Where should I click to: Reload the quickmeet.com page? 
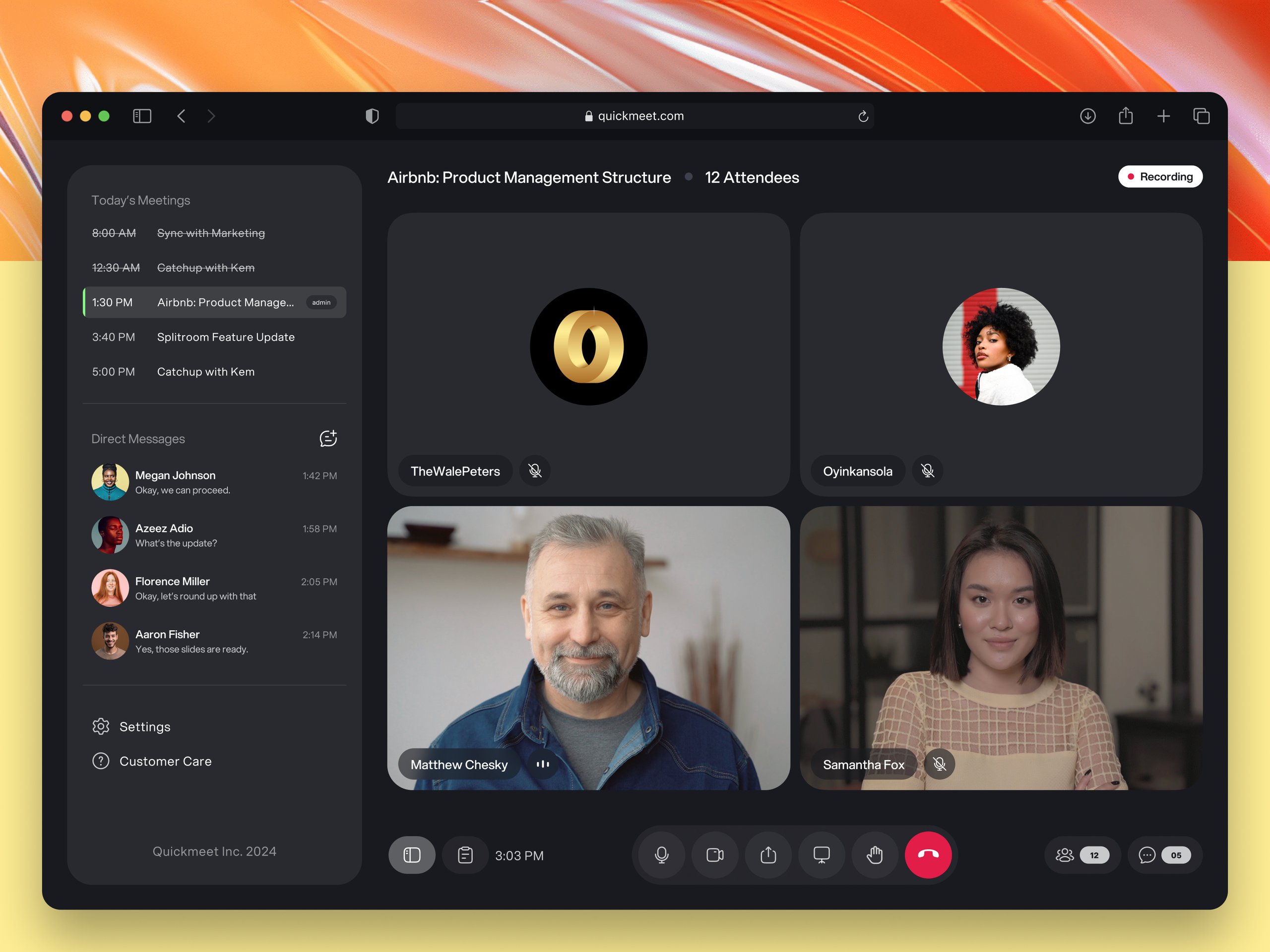pyautogui.click(x=863, y=117)
